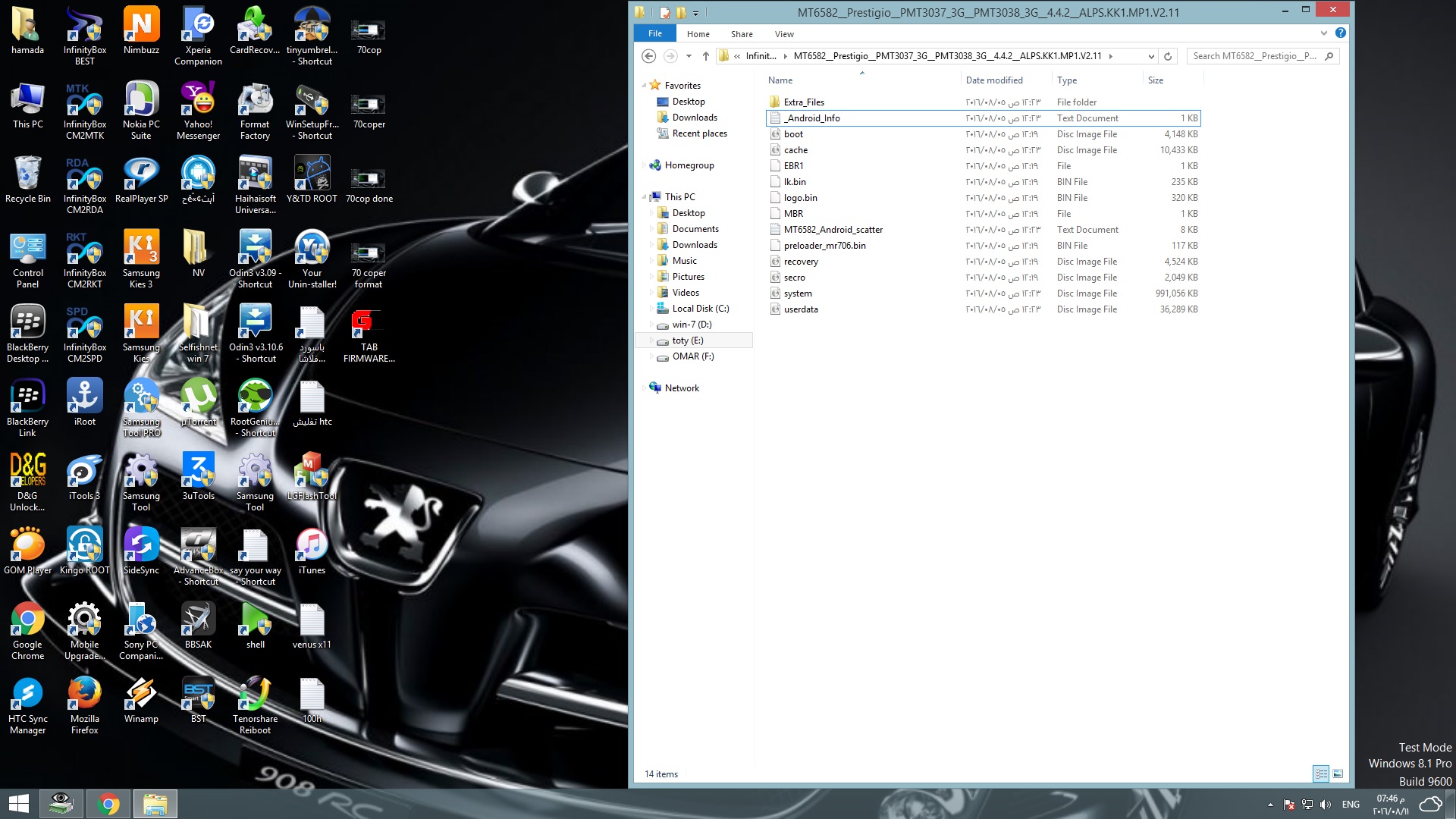Open the View ribbon tab
Screen dimensions: 1456x819
[784, 34]
